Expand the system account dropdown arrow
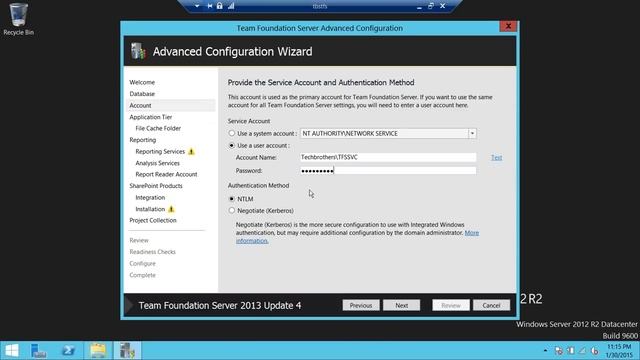 [x=472, y=133]
